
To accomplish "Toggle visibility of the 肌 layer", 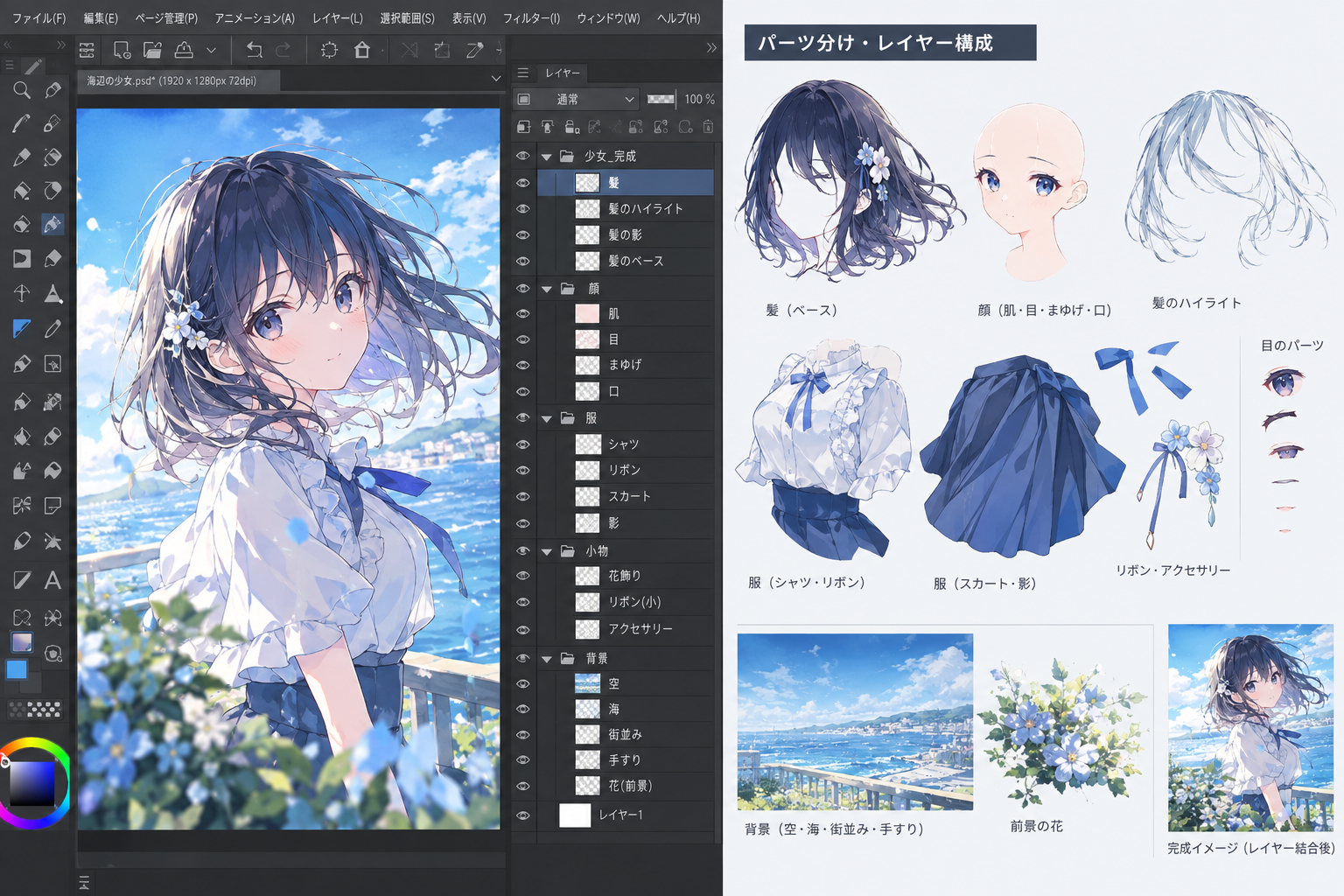I will (522, 313).
